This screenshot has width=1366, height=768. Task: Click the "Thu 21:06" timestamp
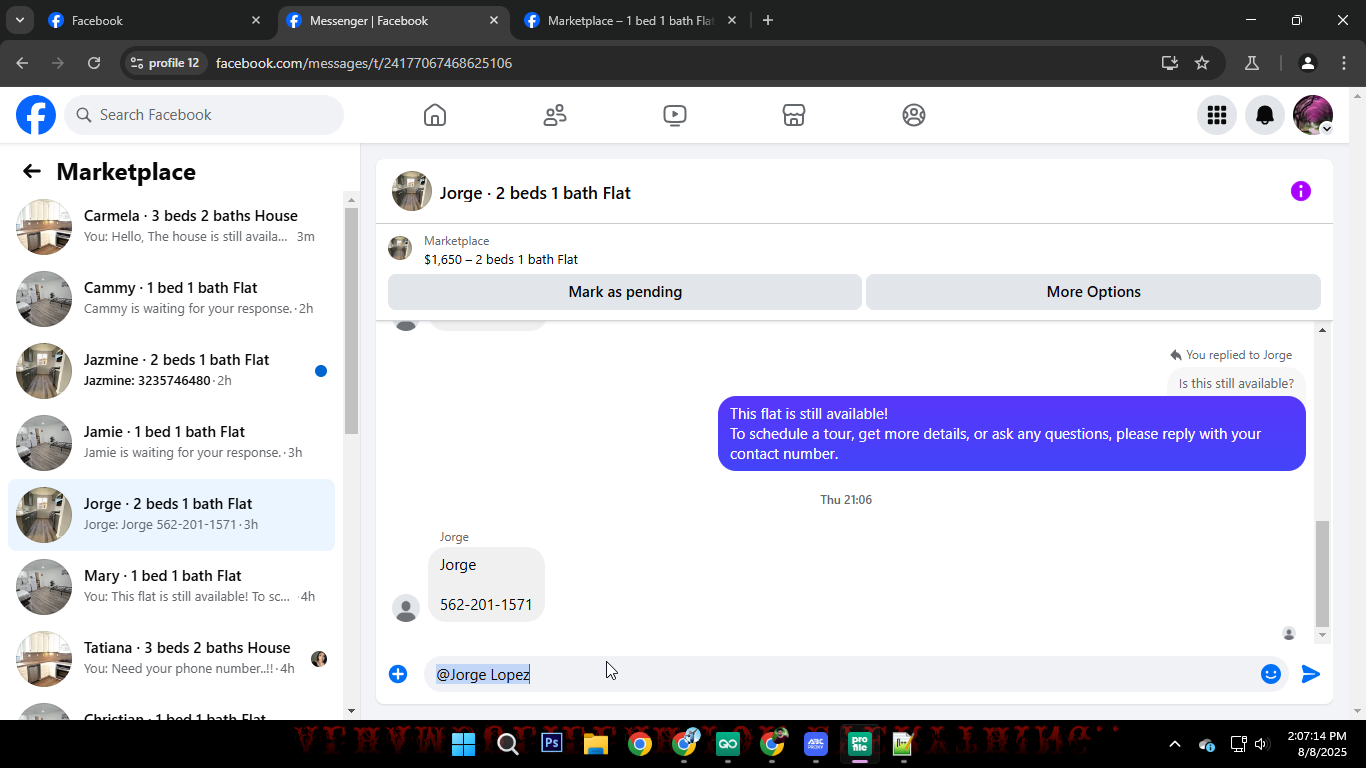pyautogui.click(x=846, y=500)
